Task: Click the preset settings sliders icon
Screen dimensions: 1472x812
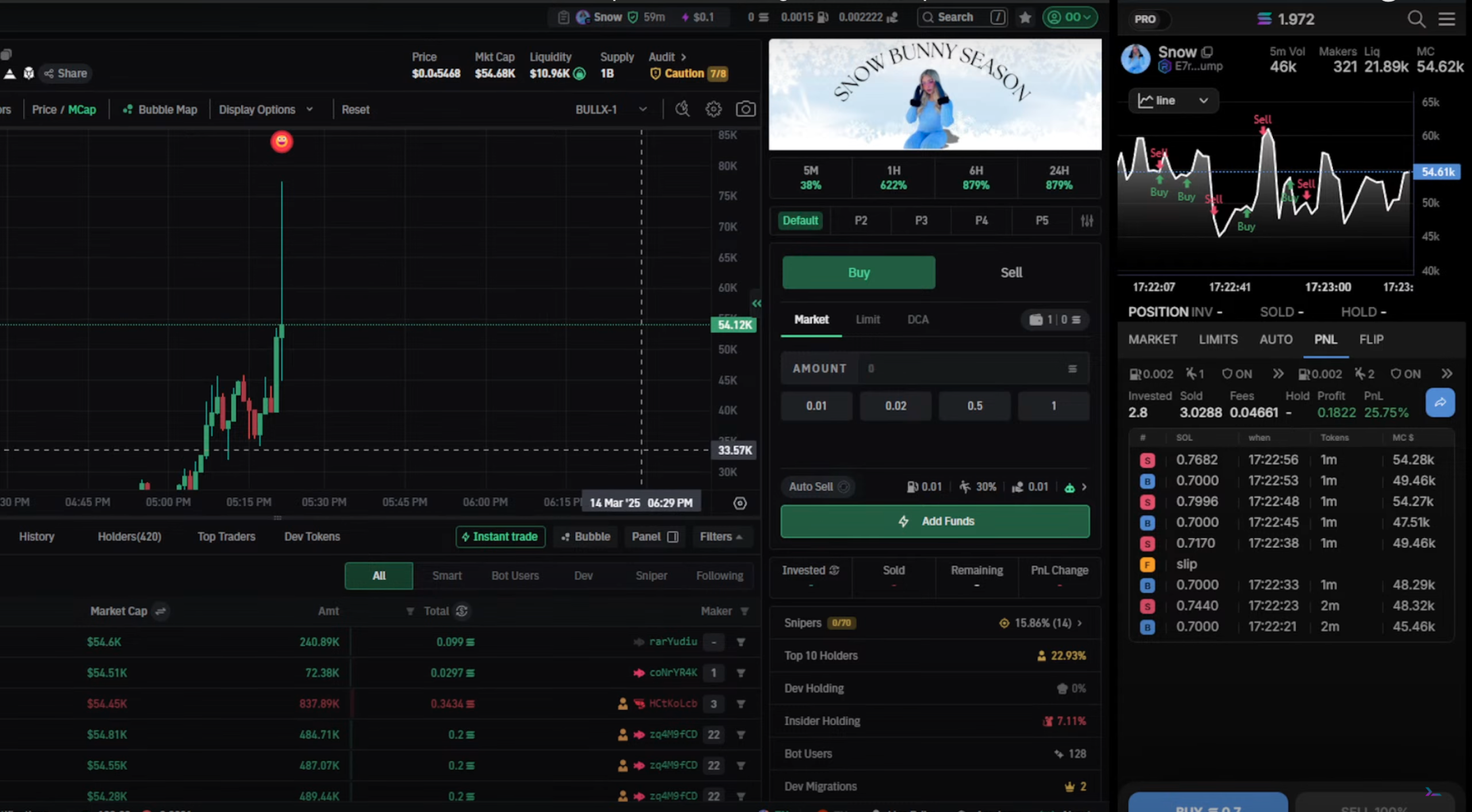Action: pos(1086,221)
